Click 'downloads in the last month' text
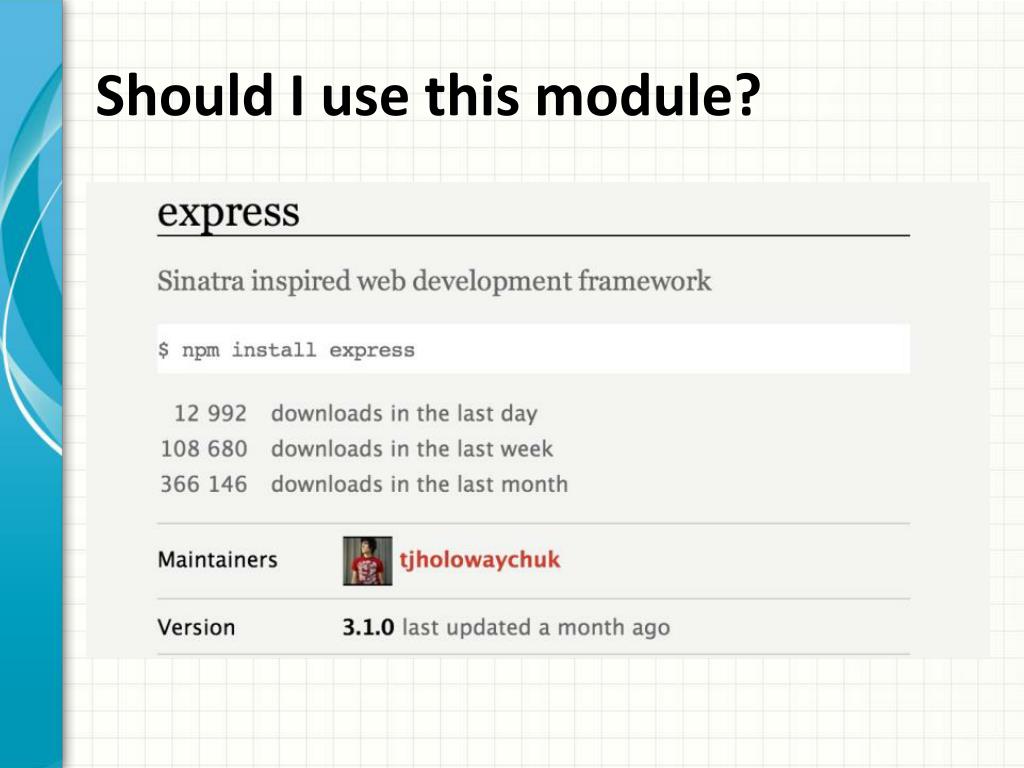 point(419,484)
